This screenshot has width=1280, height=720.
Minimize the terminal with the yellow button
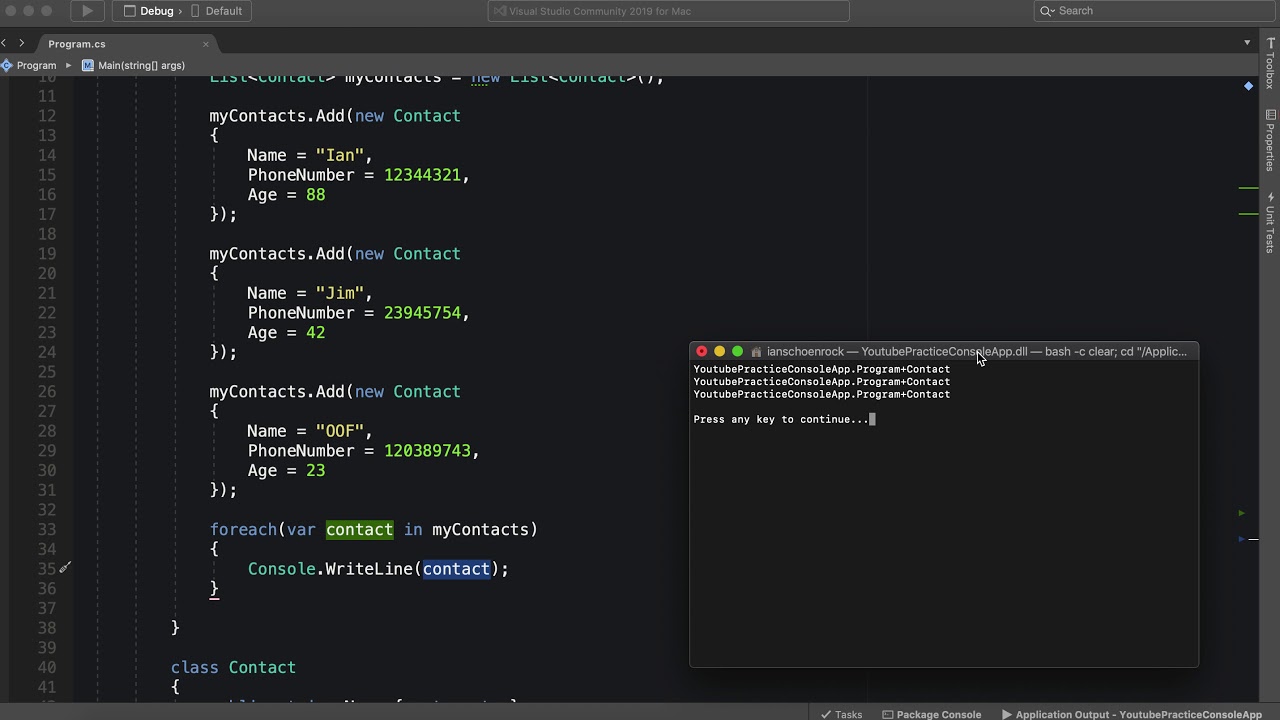click(x=720, y=351)
